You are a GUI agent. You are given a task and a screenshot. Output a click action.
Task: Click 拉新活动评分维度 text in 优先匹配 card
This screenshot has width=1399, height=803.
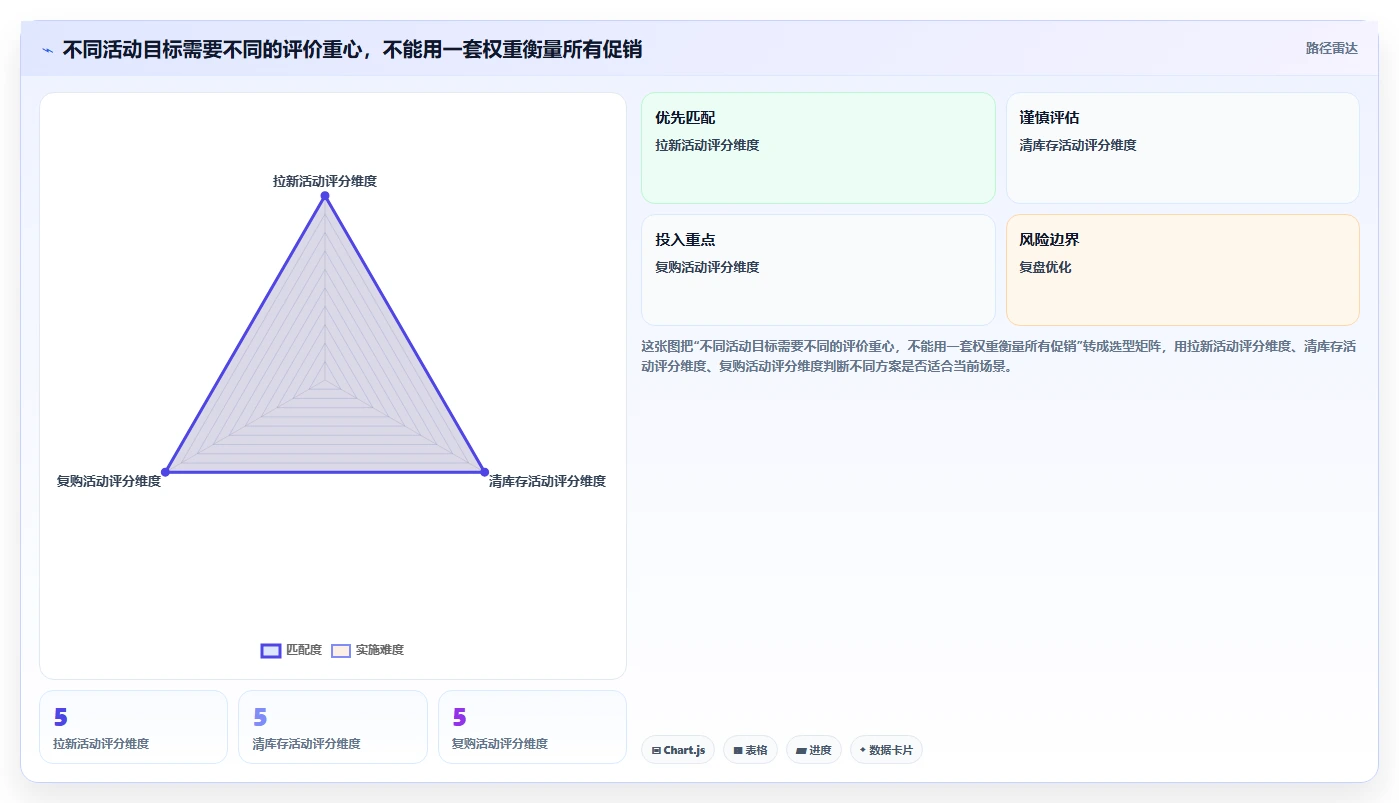(x=707, y=145)
